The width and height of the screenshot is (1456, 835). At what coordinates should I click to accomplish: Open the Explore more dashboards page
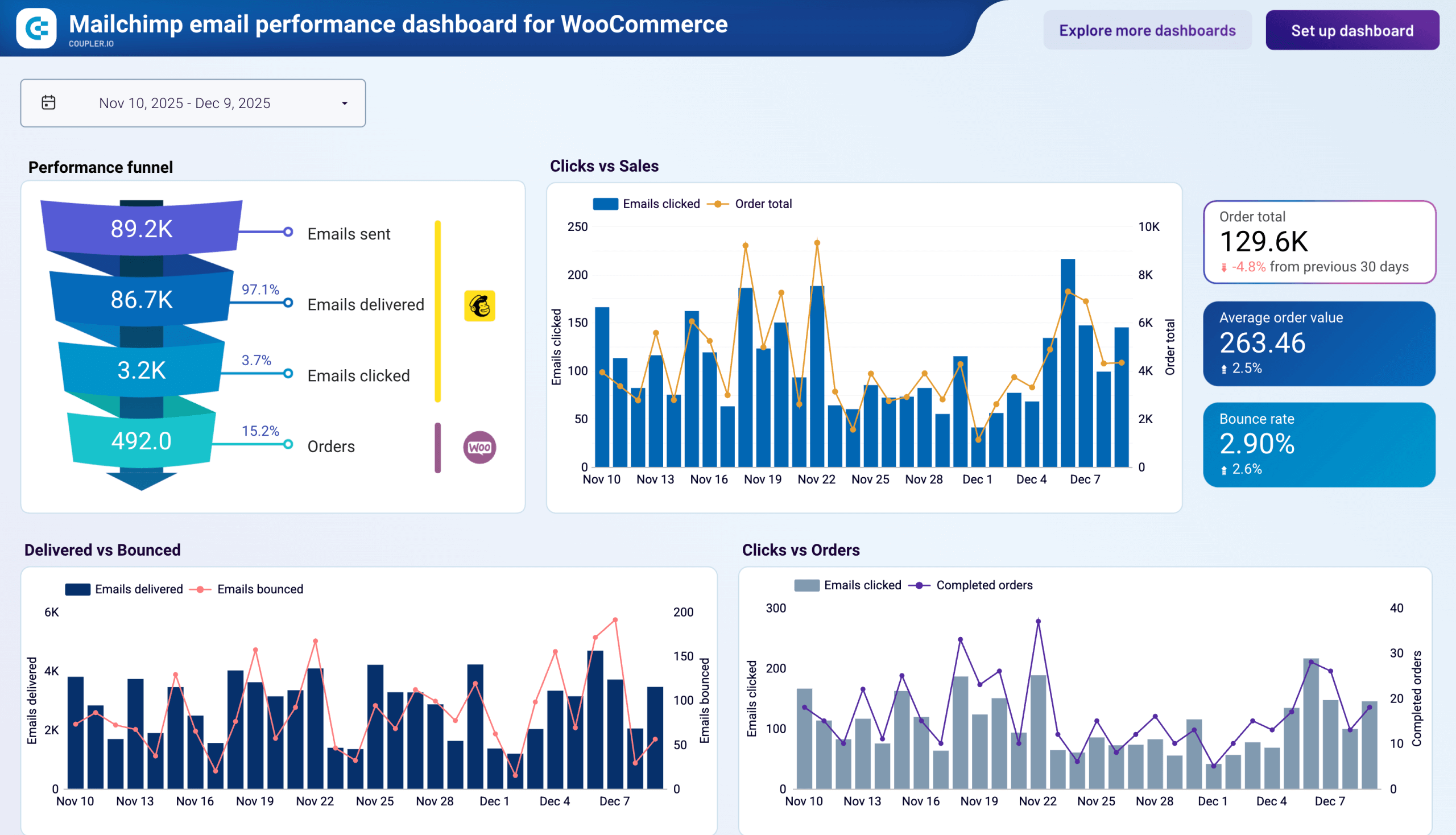(x=1147, y=30)
